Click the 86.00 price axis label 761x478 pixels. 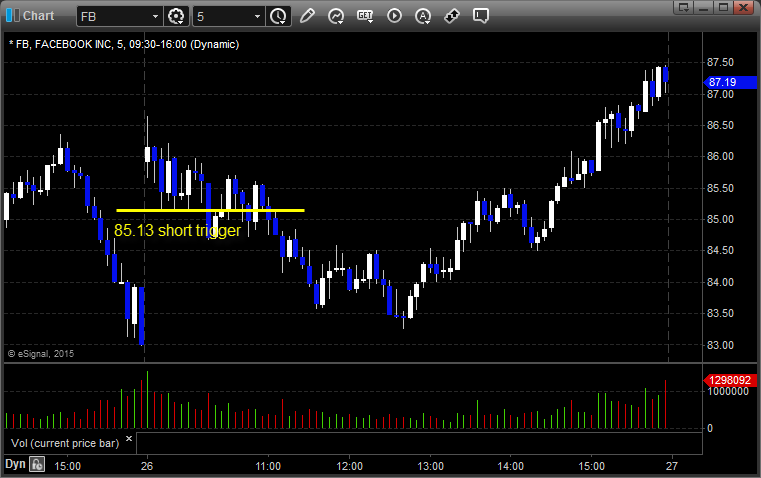[x=720, y=156]
